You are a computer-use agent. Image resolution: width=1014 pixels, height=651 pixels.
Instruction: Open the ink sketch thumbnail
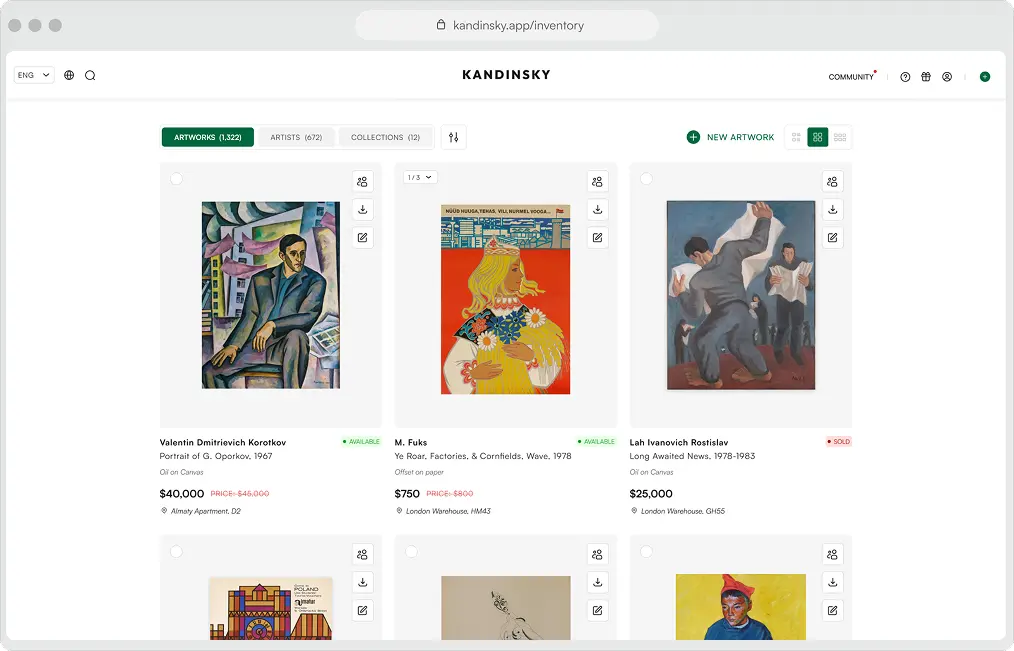[506, 608]
